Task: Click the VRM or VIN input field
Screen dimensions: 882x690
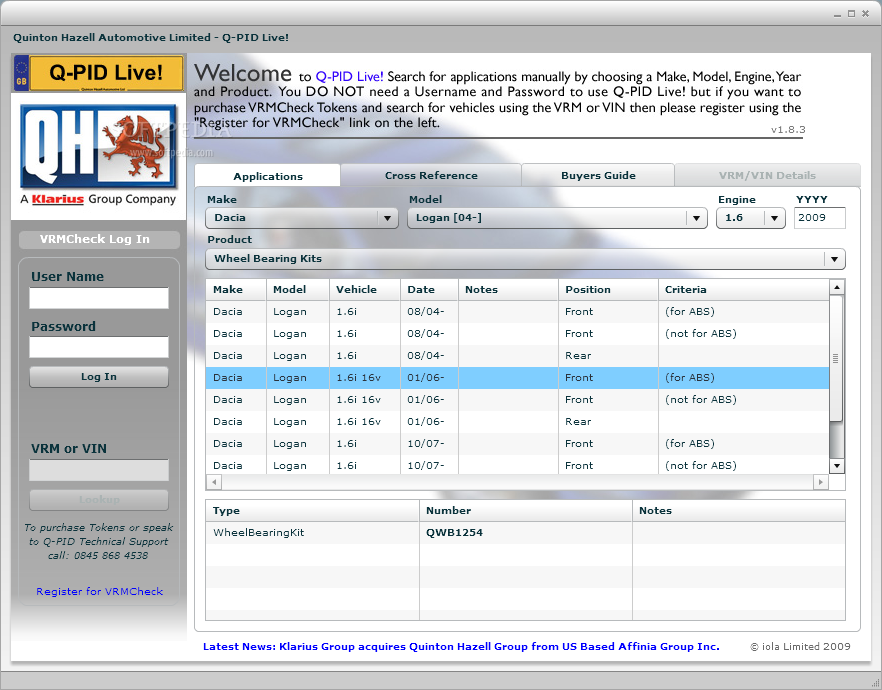Action: pyautogui.click(x=99, y=470)
